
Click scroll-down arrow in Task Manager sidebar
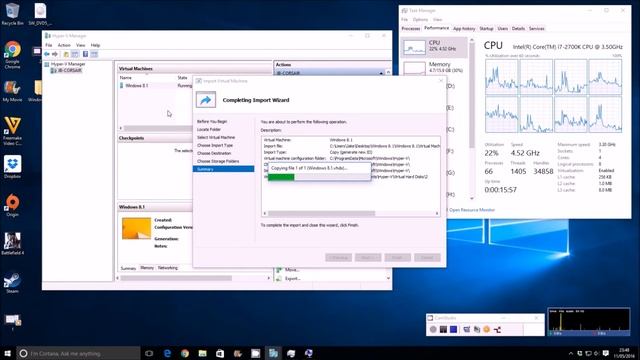pyautogui.click(x=472, y=198)
